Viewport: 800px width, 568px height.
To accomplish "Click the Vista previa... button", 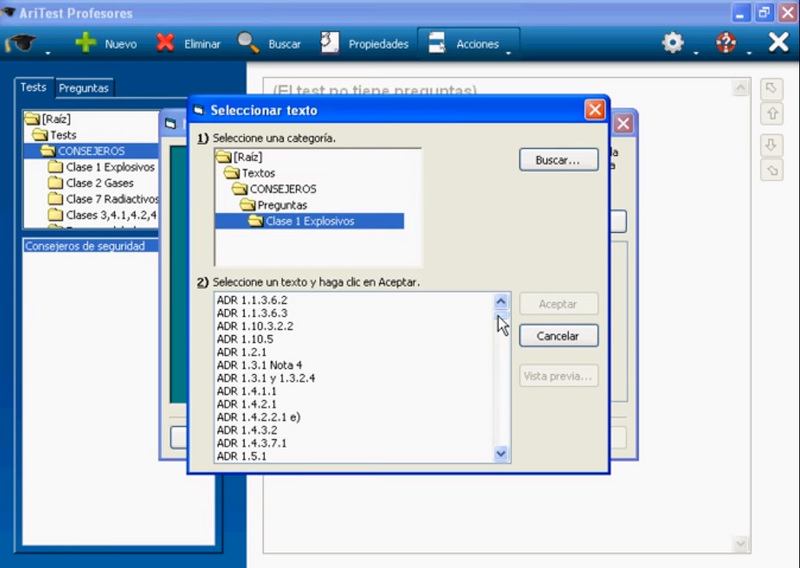I will tap(559, 376).
